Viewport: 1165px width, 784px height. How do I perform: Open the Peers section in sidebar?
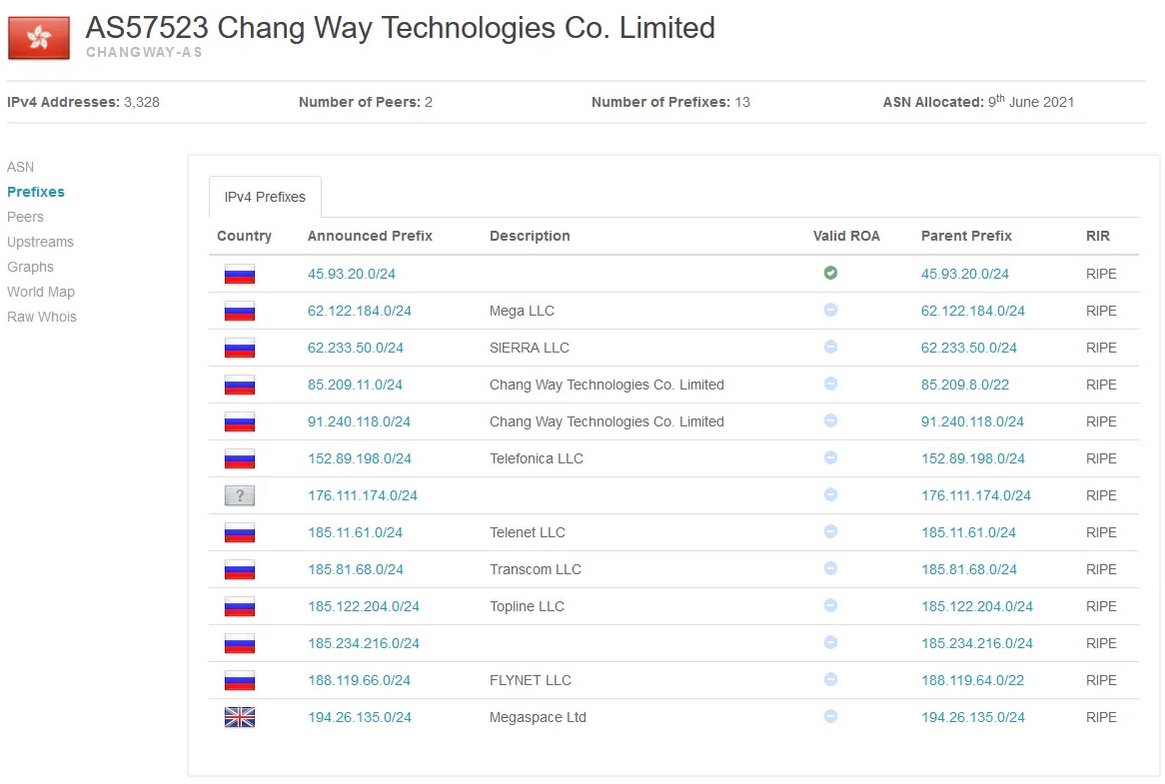tap(25, 217)
